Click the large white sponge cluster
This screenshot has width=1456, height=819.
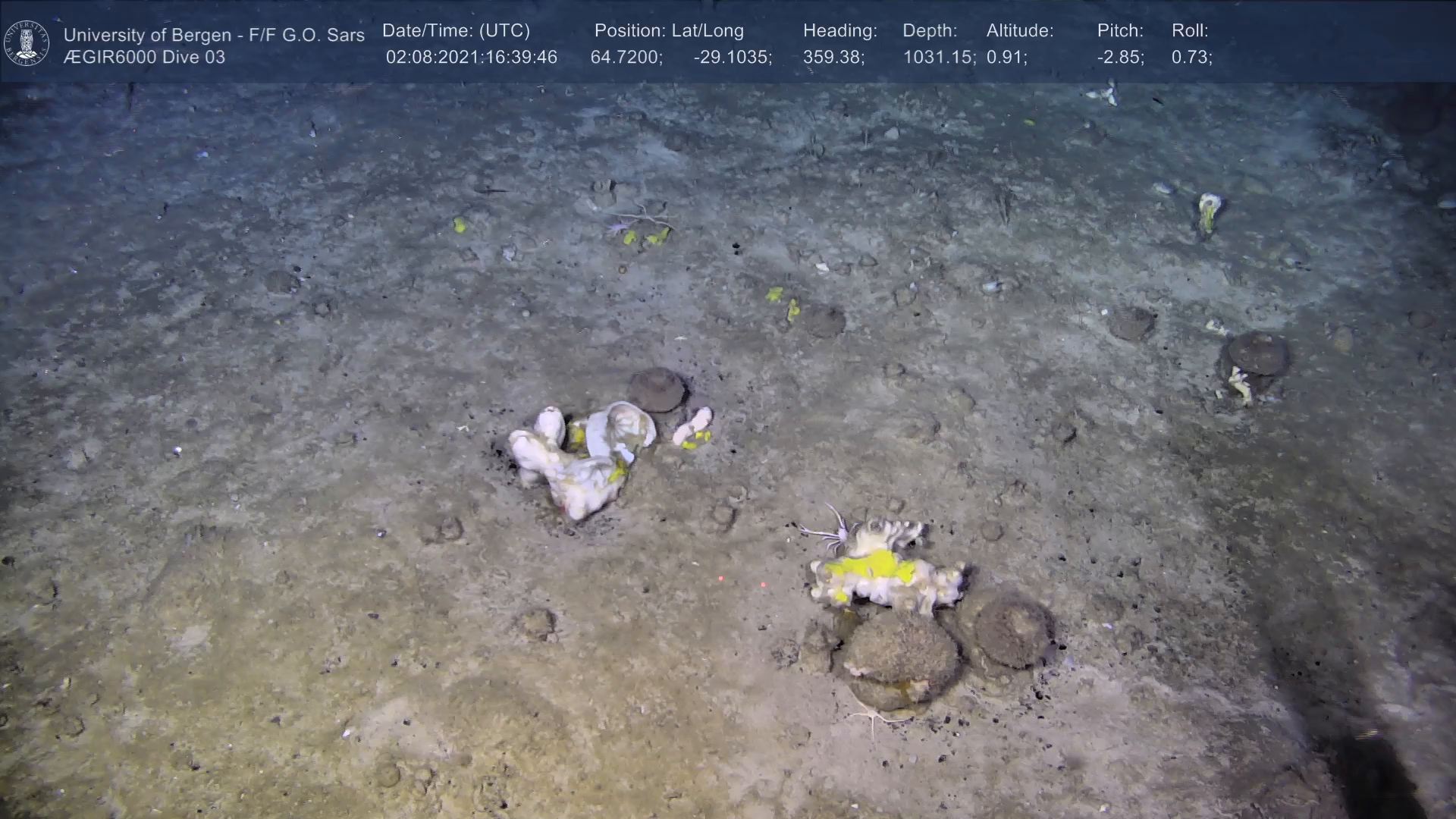coord(580,455)
